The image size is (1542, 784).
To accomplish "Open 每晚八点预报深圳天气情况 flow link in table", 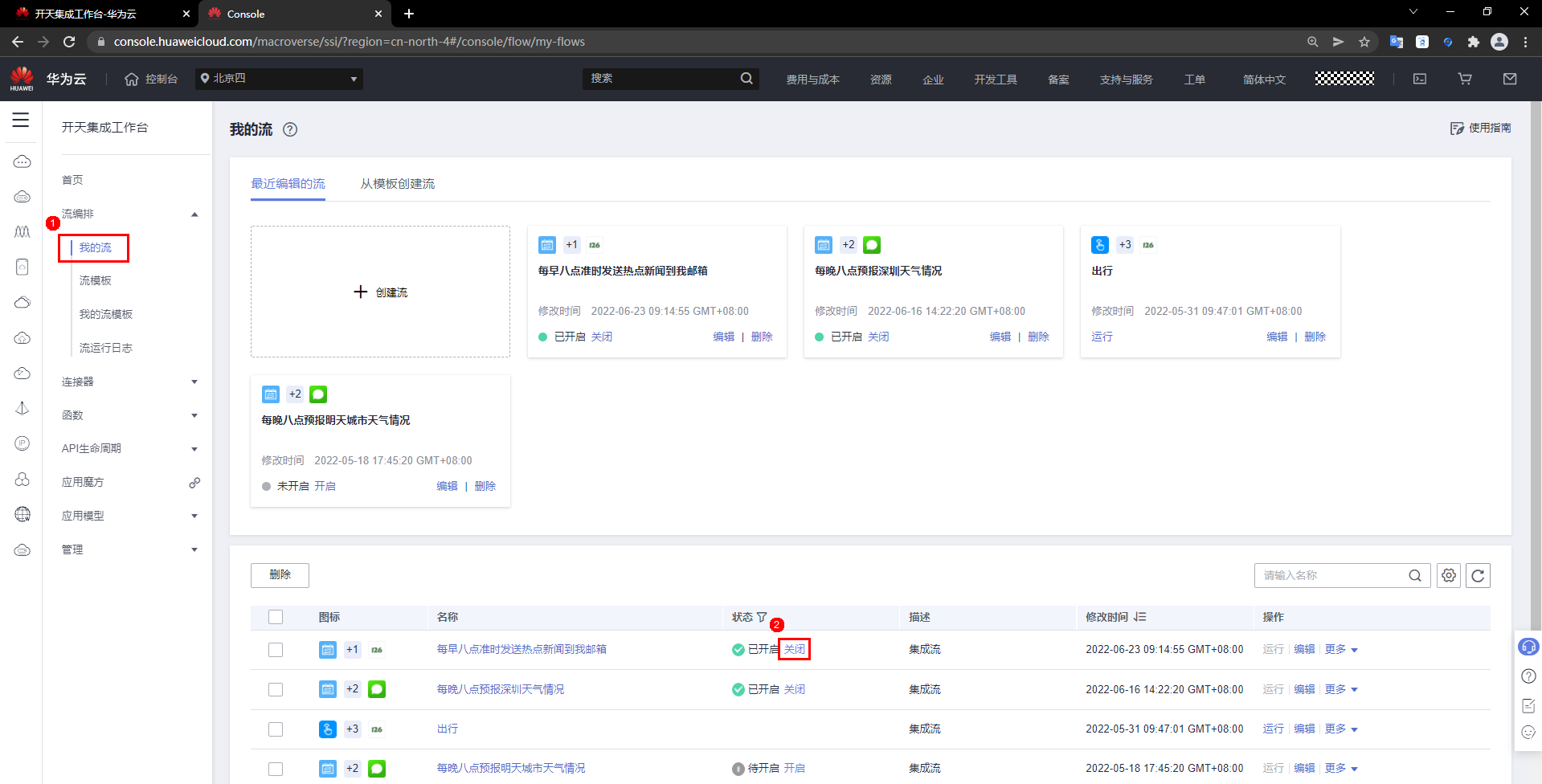I will pos(501,689).
